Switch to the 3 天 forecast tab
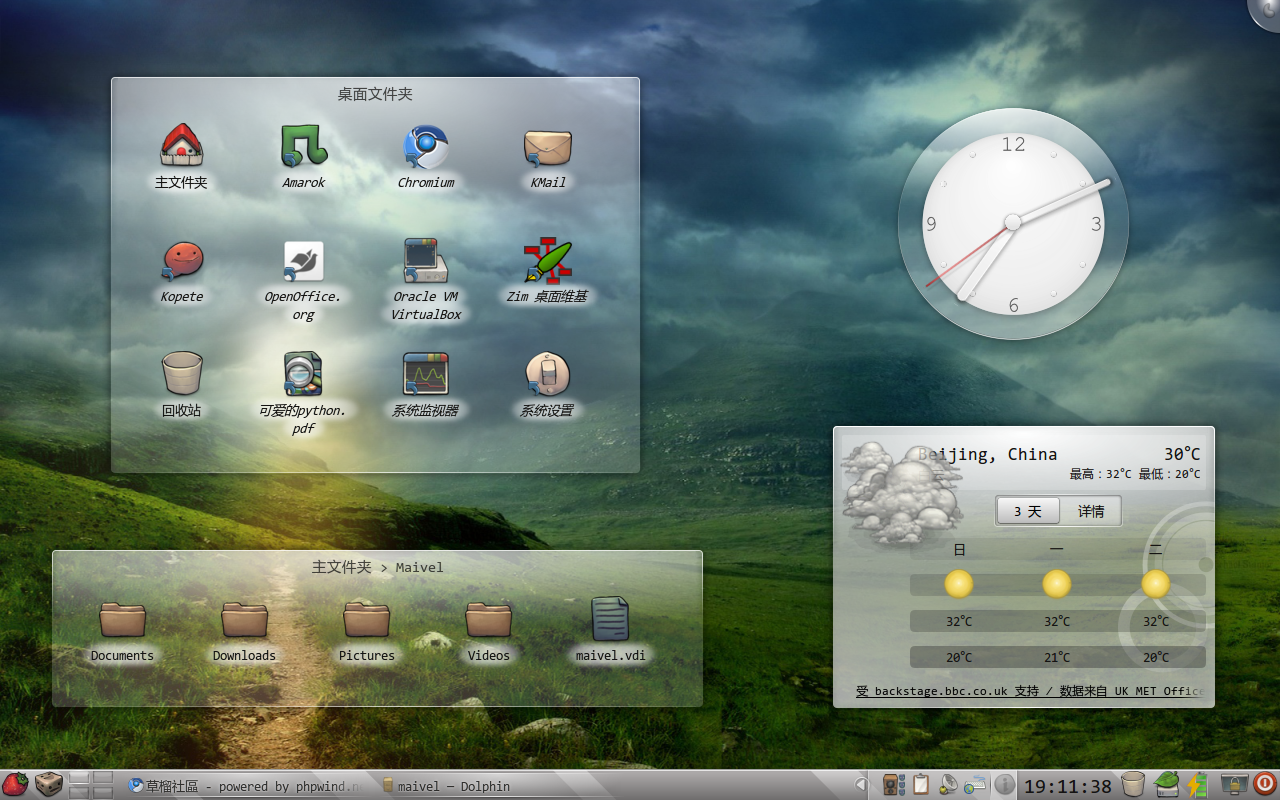This screenshot has width=1280, height=800. [x=1028, y=511]
